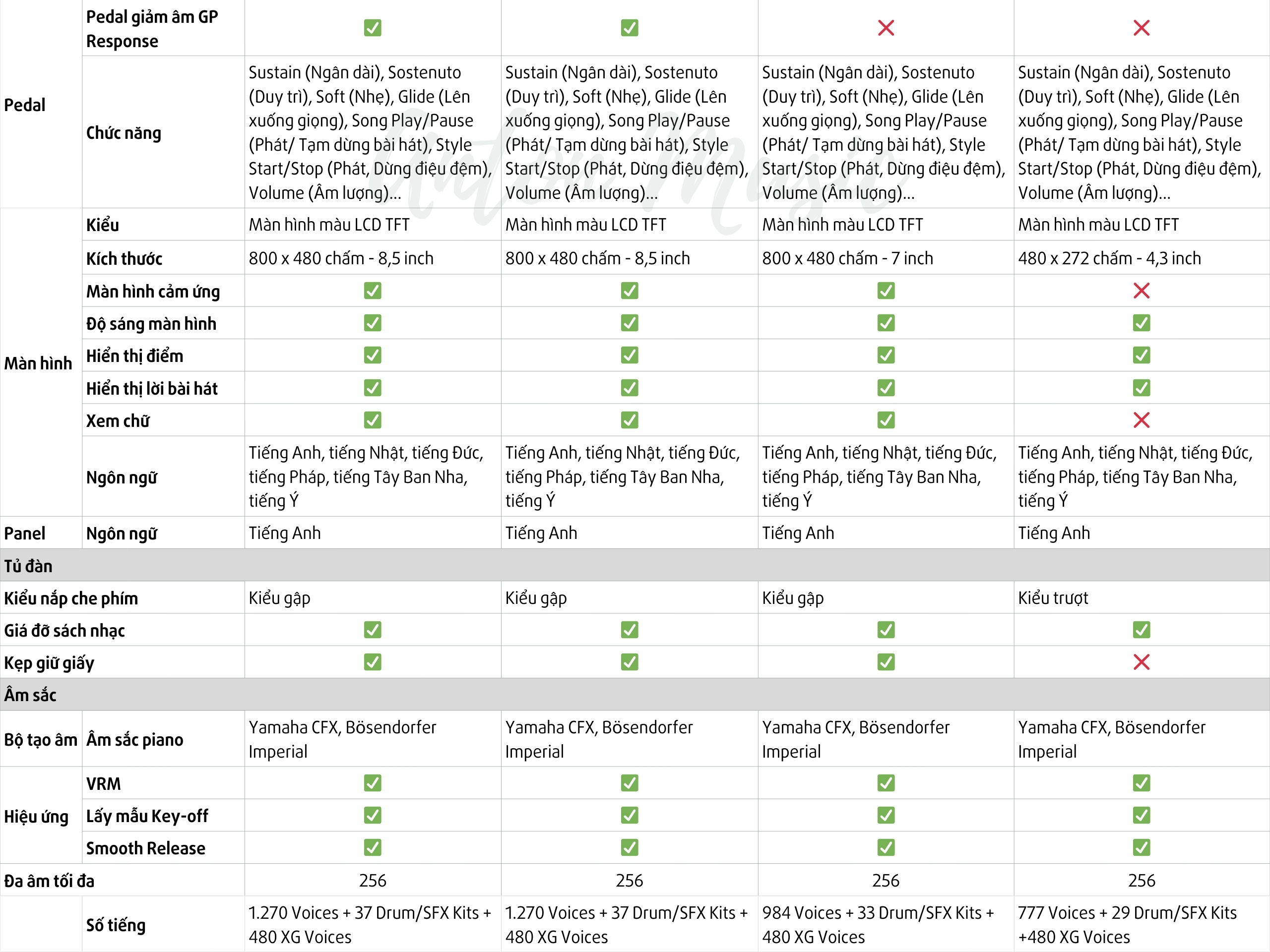Click the 480 x 272 chấm screen size cell
Viewport: 1270px width, 952px height.
1109,258
